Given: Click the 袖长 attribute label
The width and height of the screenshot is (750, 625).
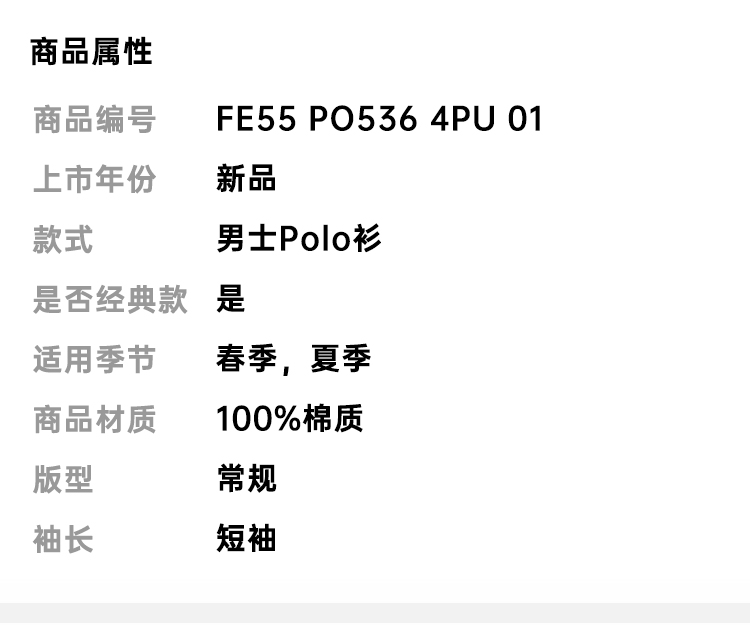Looking at the screenshot, I should [63, 539].
